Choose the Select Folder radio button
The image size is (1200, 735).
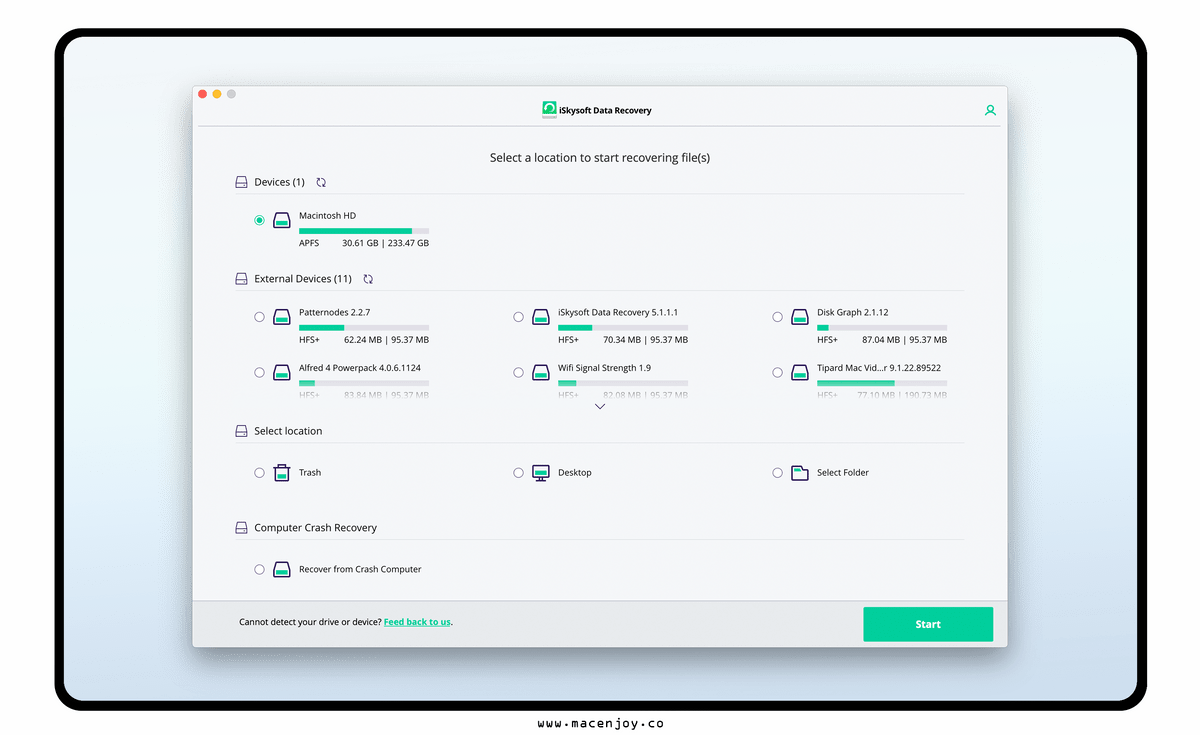tap(777, 473)
